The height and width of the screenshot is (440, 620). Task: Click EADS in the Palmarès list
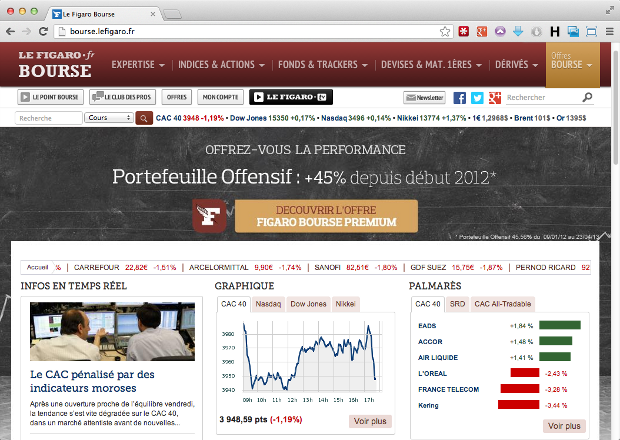pyautogui.click(x=427, y=326)
